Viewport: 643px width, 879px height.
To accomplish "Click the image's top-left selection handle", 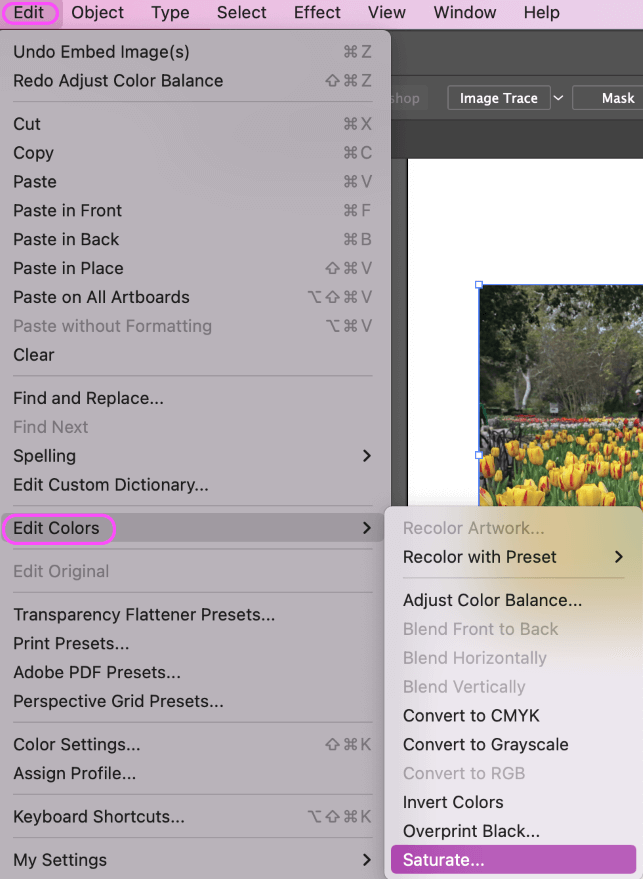I will tap(479, 285).
